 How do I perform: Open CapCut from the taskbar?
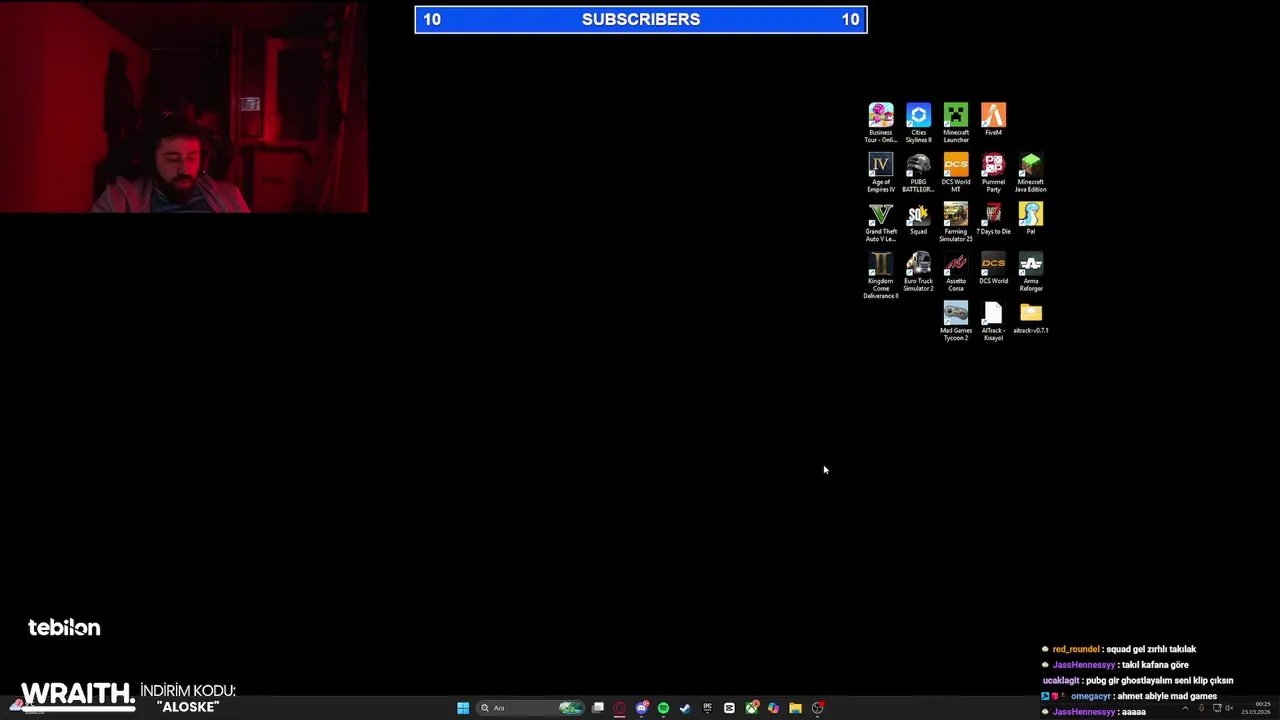tap(729, 708)
